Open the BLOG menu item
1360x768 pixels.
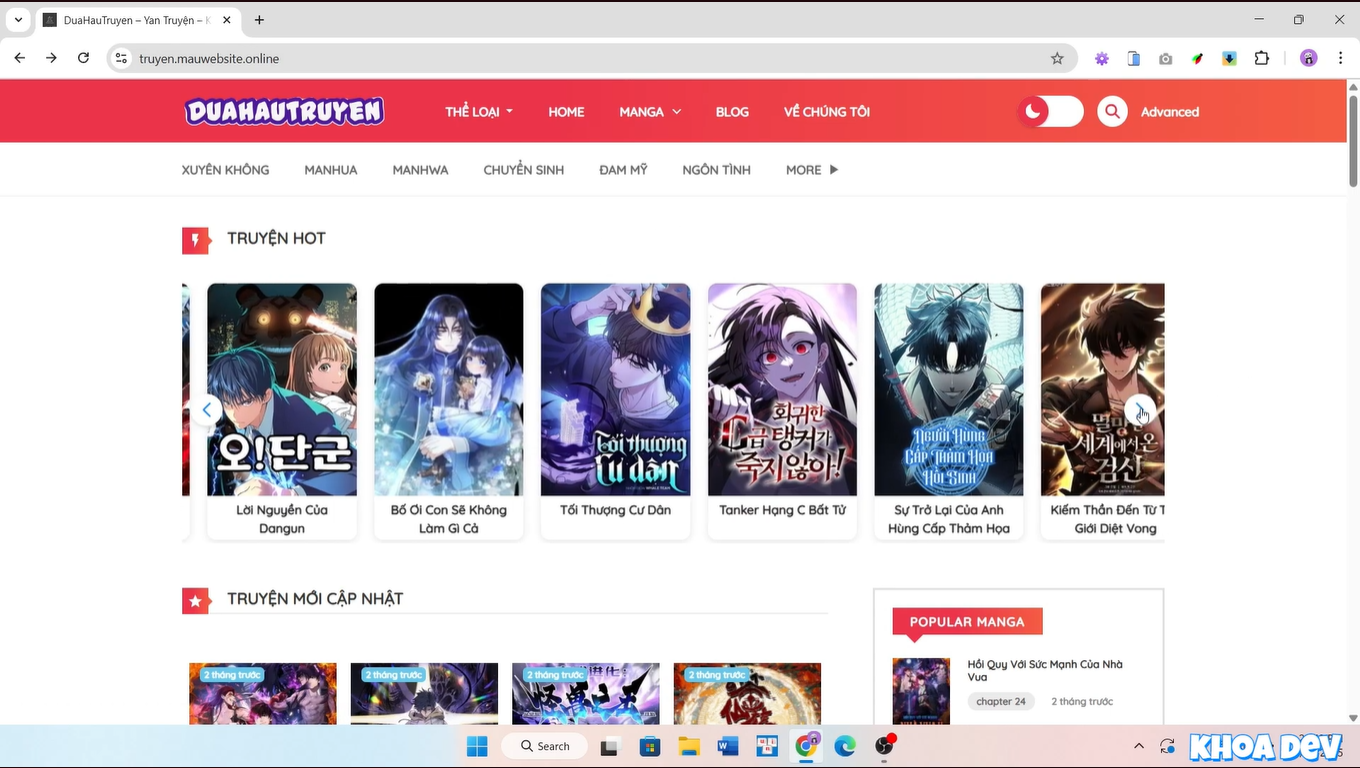pyautogui.click(x=732, y=112)
